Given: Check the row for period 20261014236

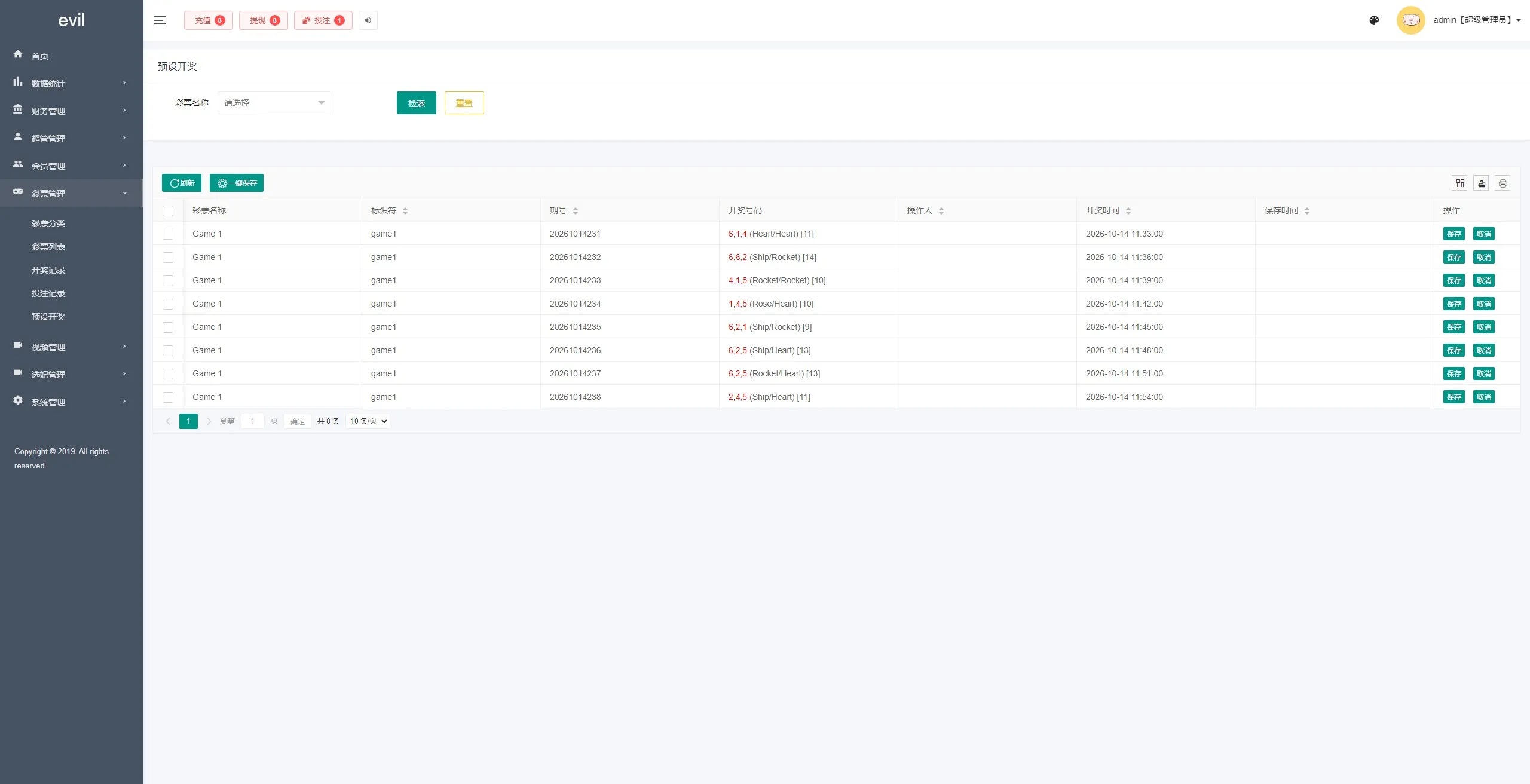Looking at the screenshot, I should 168,351.
